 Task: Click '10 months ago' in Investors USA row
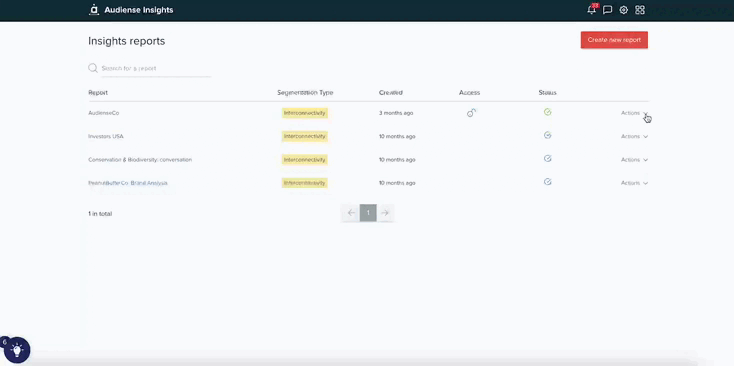click(x=397, y=136)
